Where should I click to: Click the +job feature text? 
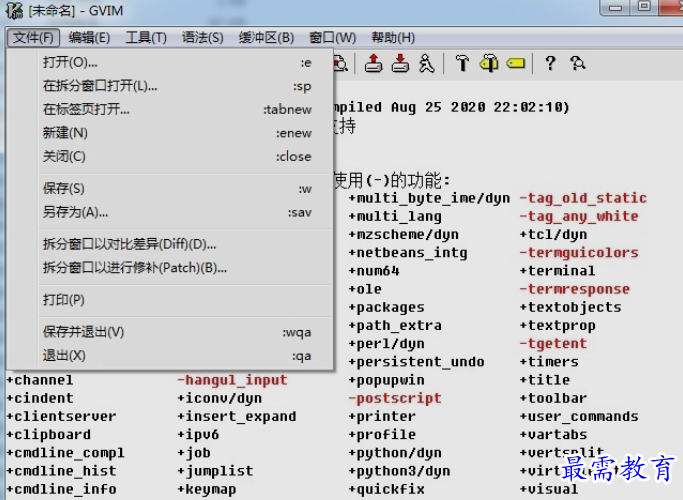click(194, 453)
